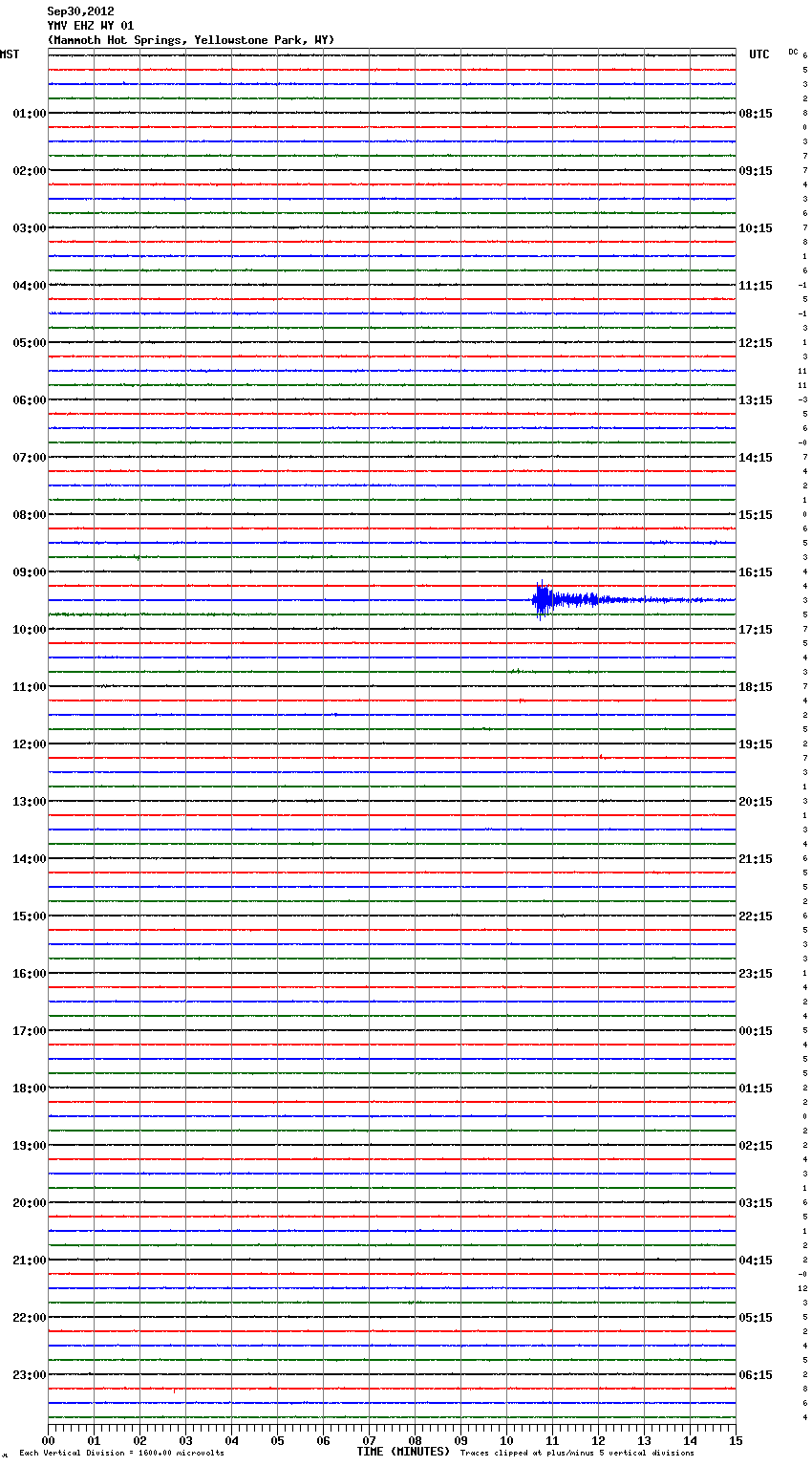Click the "20:15" UTC time label
Screen dimensions: 812x1466
756,802
